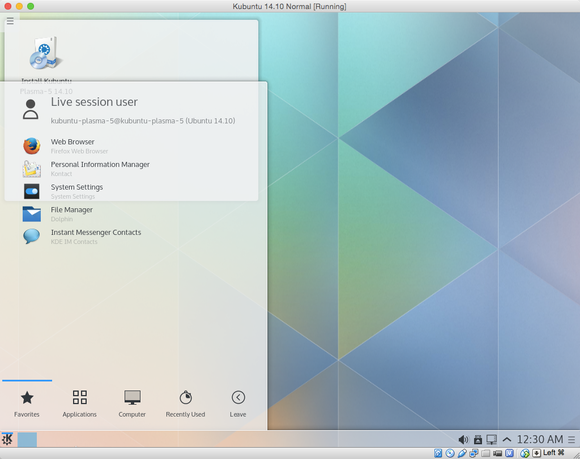The height and width of the screenshot is (459, 580).
Task: Switch to the Applications tab
Action: (80, 404)
